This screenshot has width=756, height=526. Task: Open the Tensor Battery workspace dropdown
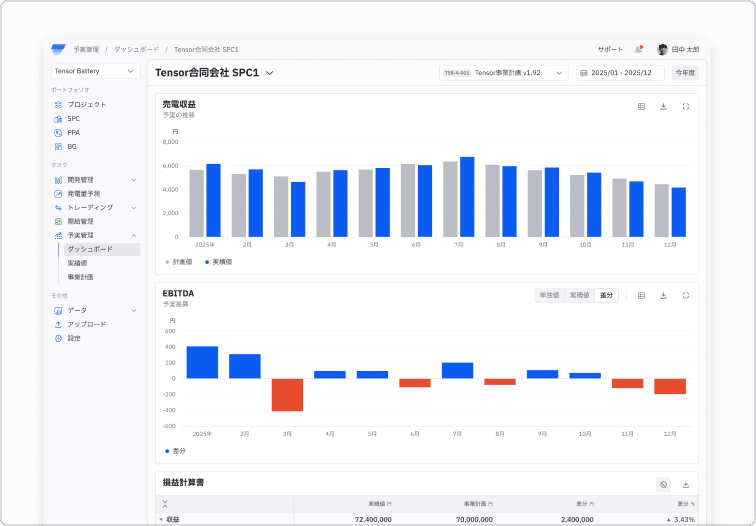pos(96,71)
